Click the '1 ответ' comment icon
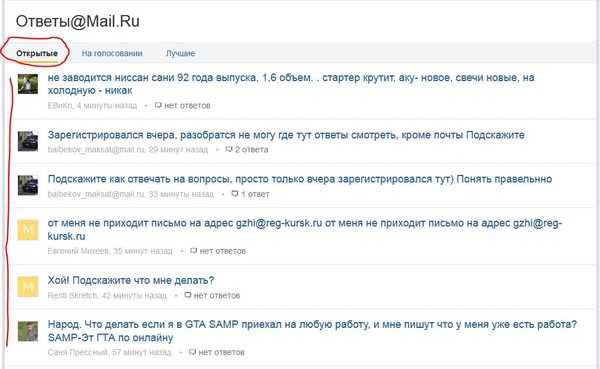This screenshot has width=600, height=369. point(235,194)
